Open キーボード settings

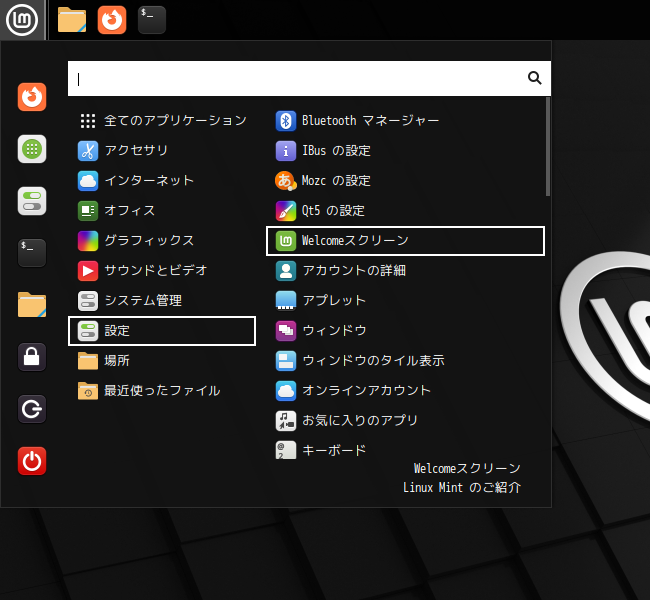[405, 449]
